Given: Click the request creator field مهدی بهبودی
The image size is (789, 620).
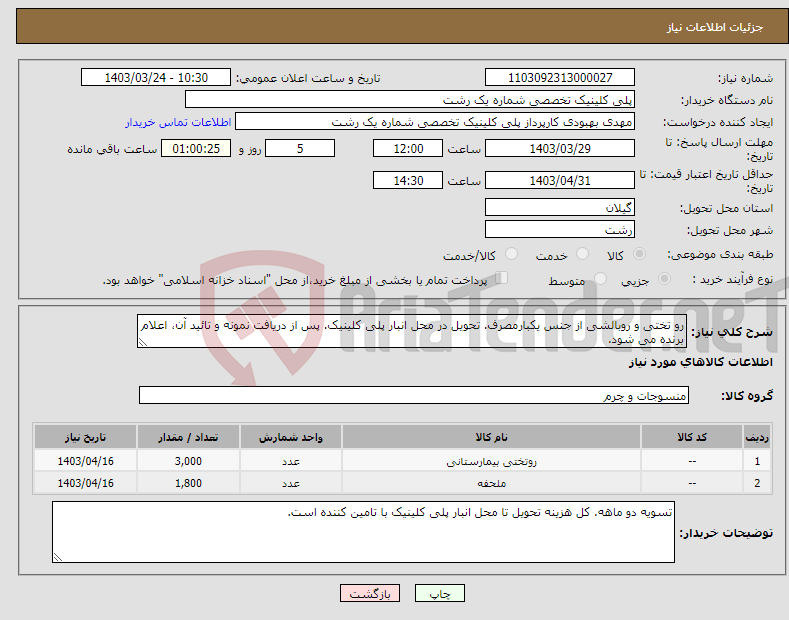Looking at the screenshot, I should point(435,122).
